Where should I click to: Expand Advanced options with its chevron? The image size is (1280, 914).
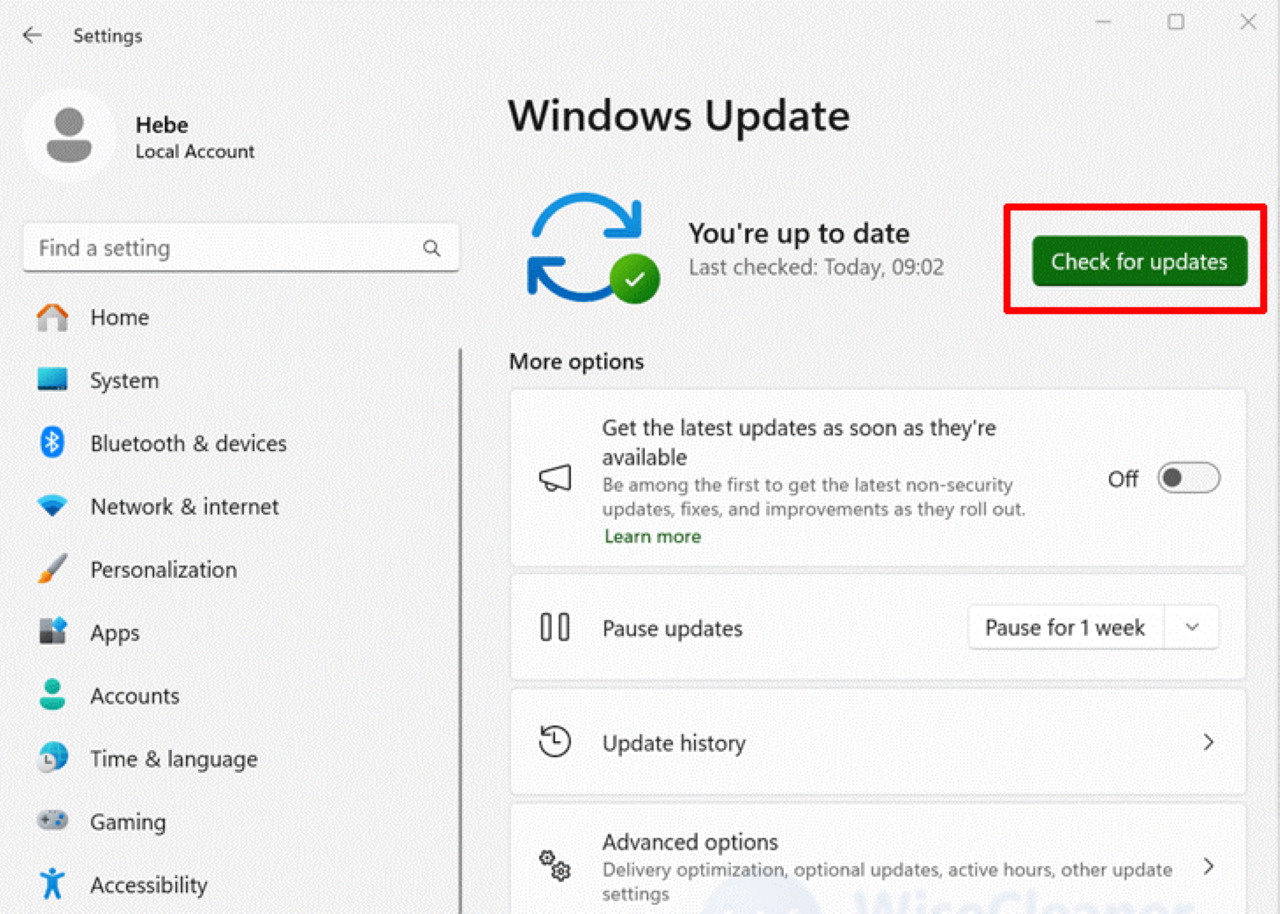[x=1208, y=865]
